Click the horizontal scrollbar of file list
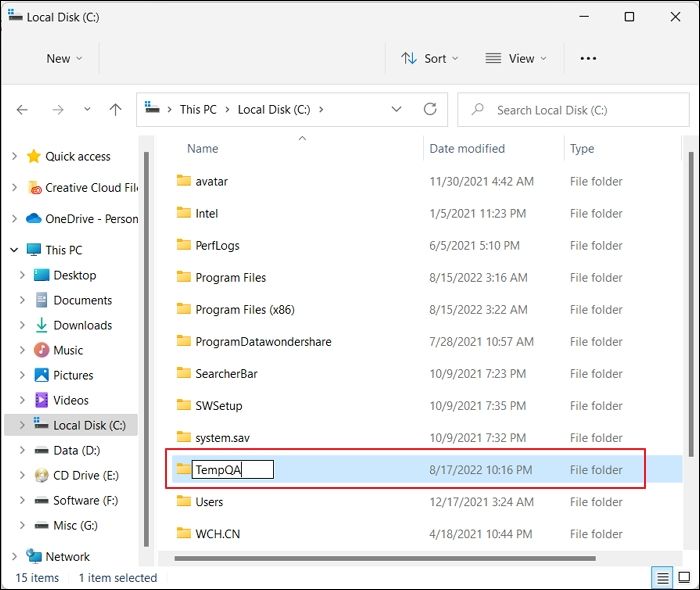The width and height of the screenshot is (700, 590). click(385, 558)
